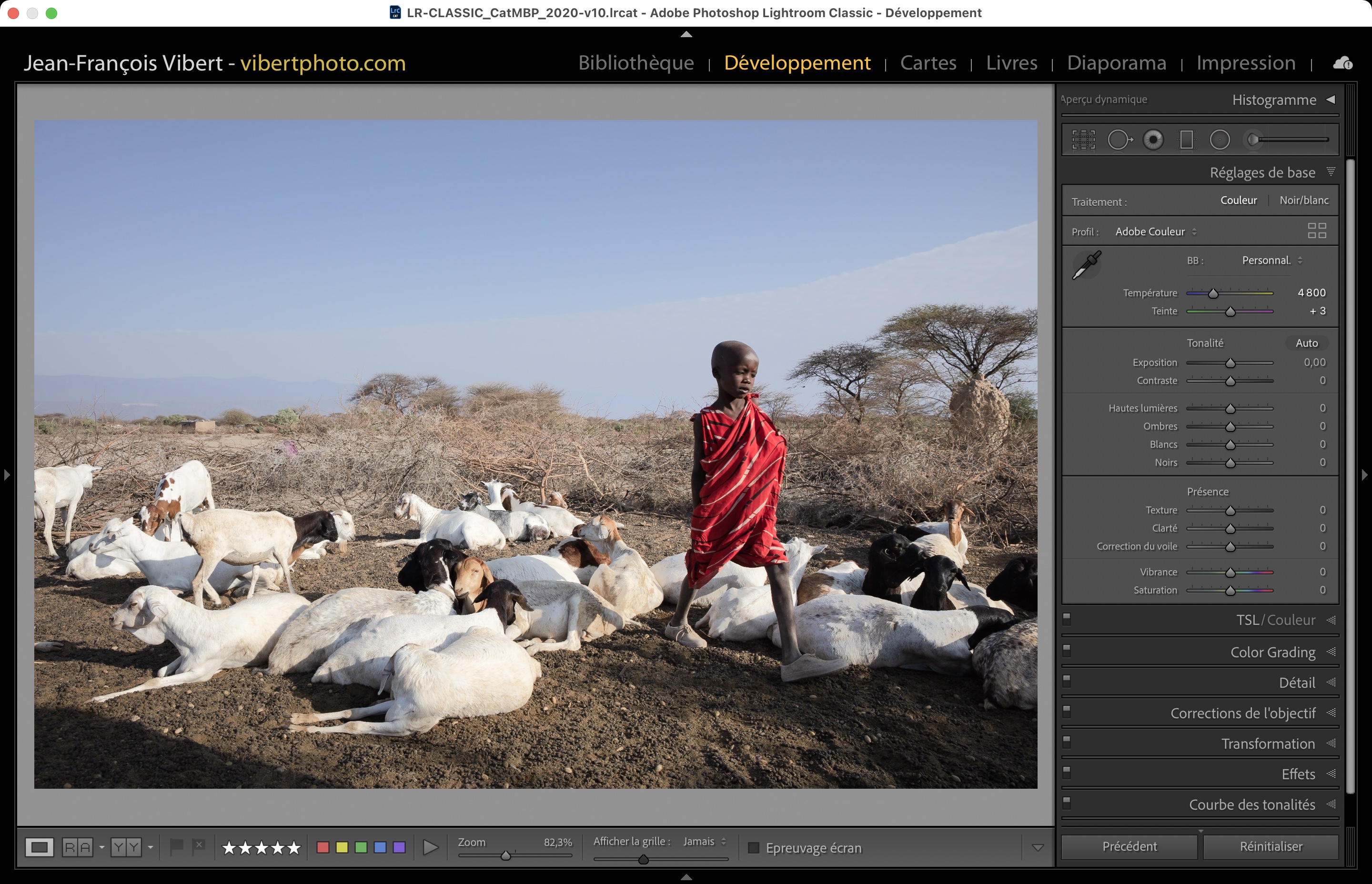Pick the white balance eyedropper
Screen dimensions: 1372x884
tap(1086, 265)
